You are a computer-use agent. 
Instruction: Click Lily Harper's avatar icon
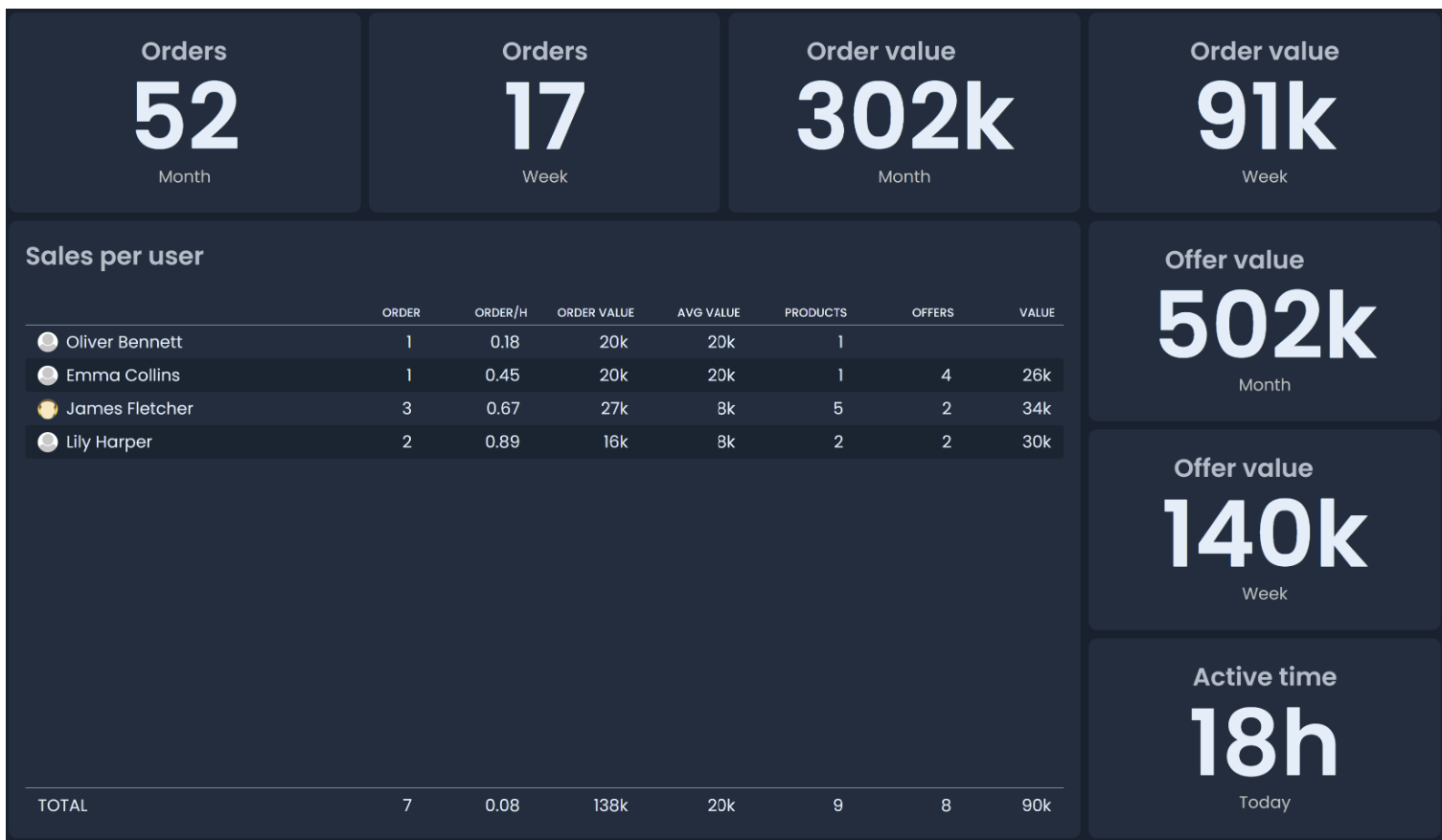[47, 442]
